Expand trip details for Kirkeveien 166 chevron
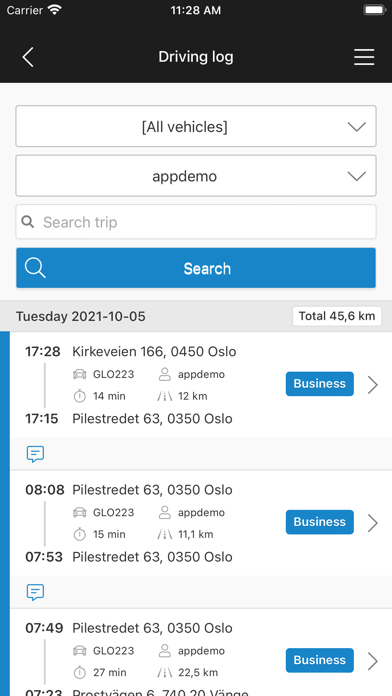 pos(373,385)
